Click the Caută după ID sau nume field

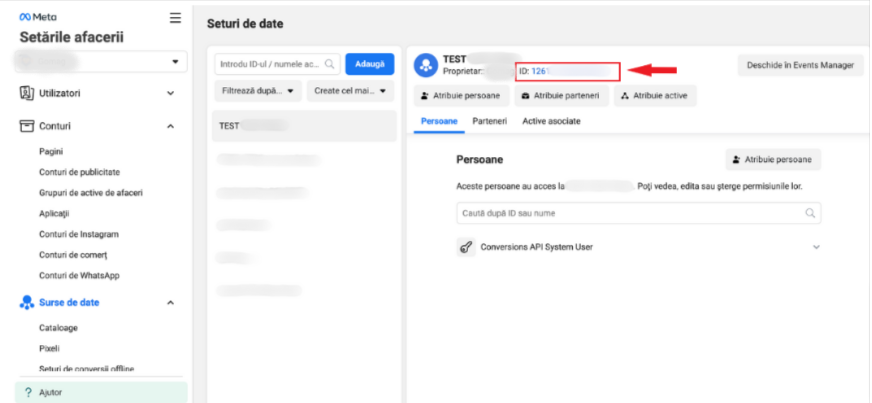(x=630, y=213)
